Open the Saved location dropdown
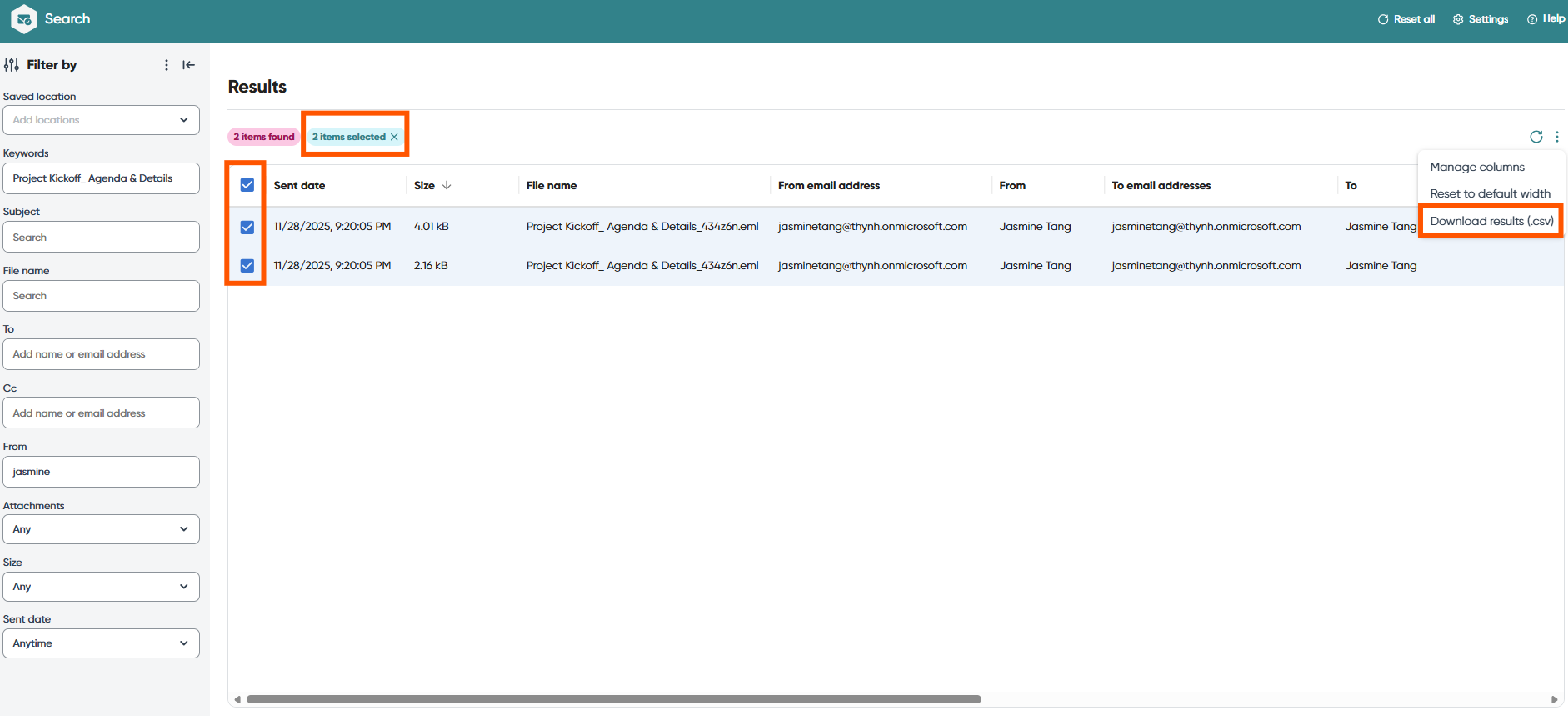This screenshot has width=1568, height=716. [101, 120]
